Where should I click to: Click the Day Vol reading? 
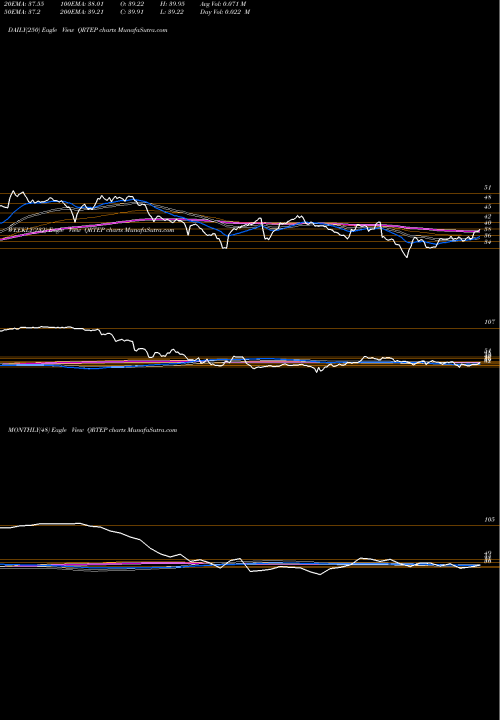(225, 12)
